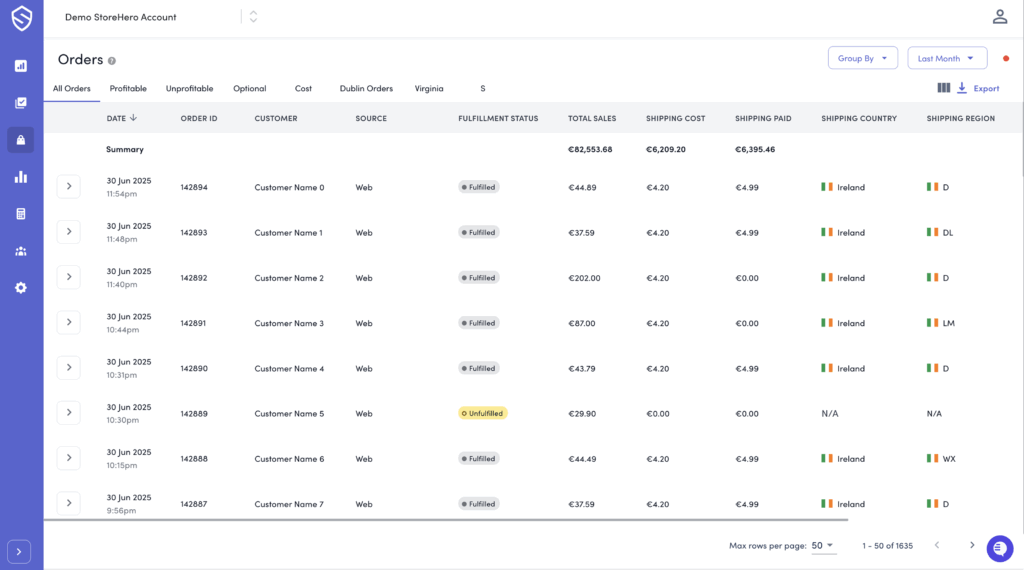Open the column chooser icon beside Export
This screenshot has height=570, width=1024.
coord(944,88)
